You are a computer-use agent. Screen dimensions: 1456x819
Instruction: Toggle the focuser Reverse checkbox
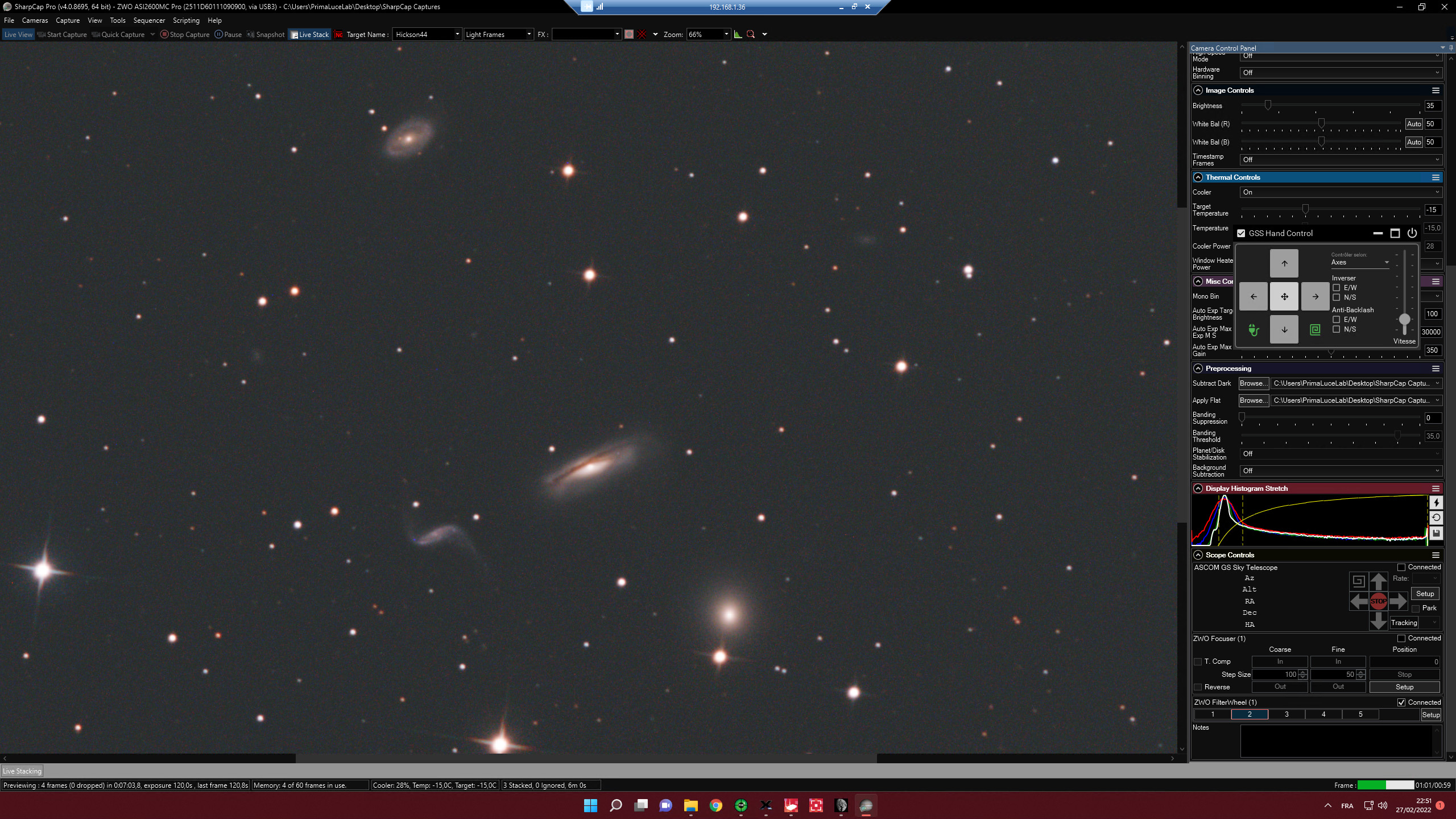click(1198, 687)
